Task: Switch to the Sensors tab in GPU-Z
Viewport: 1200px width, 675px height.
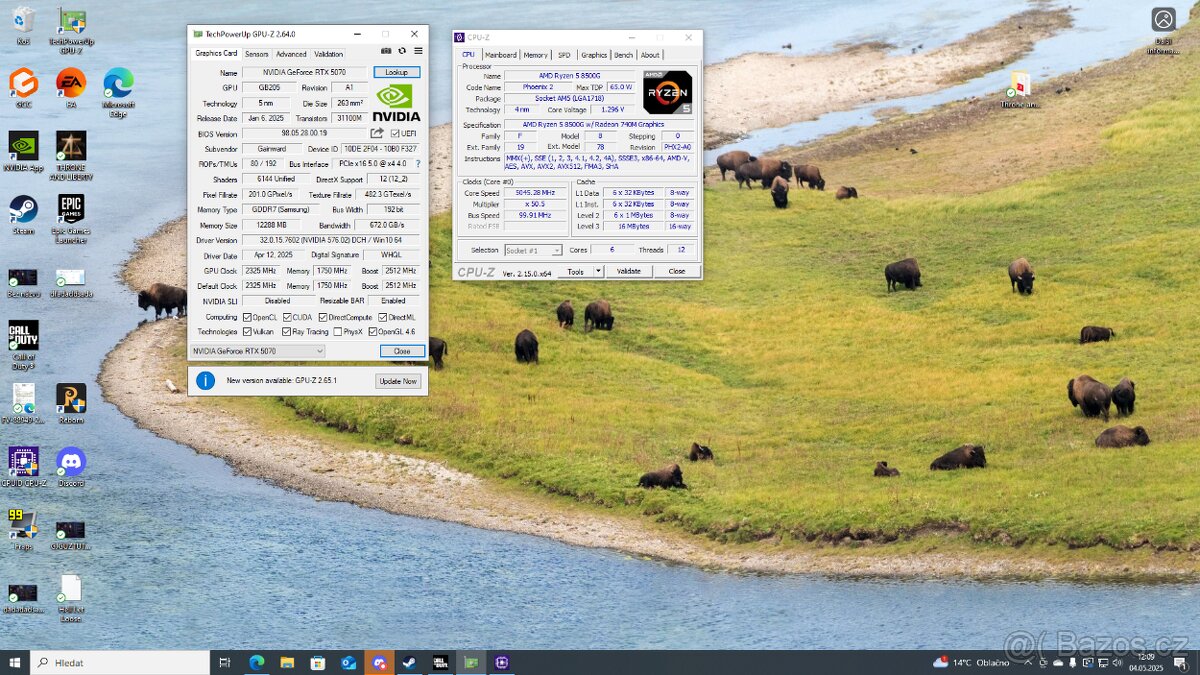Action: coord(256,54)
